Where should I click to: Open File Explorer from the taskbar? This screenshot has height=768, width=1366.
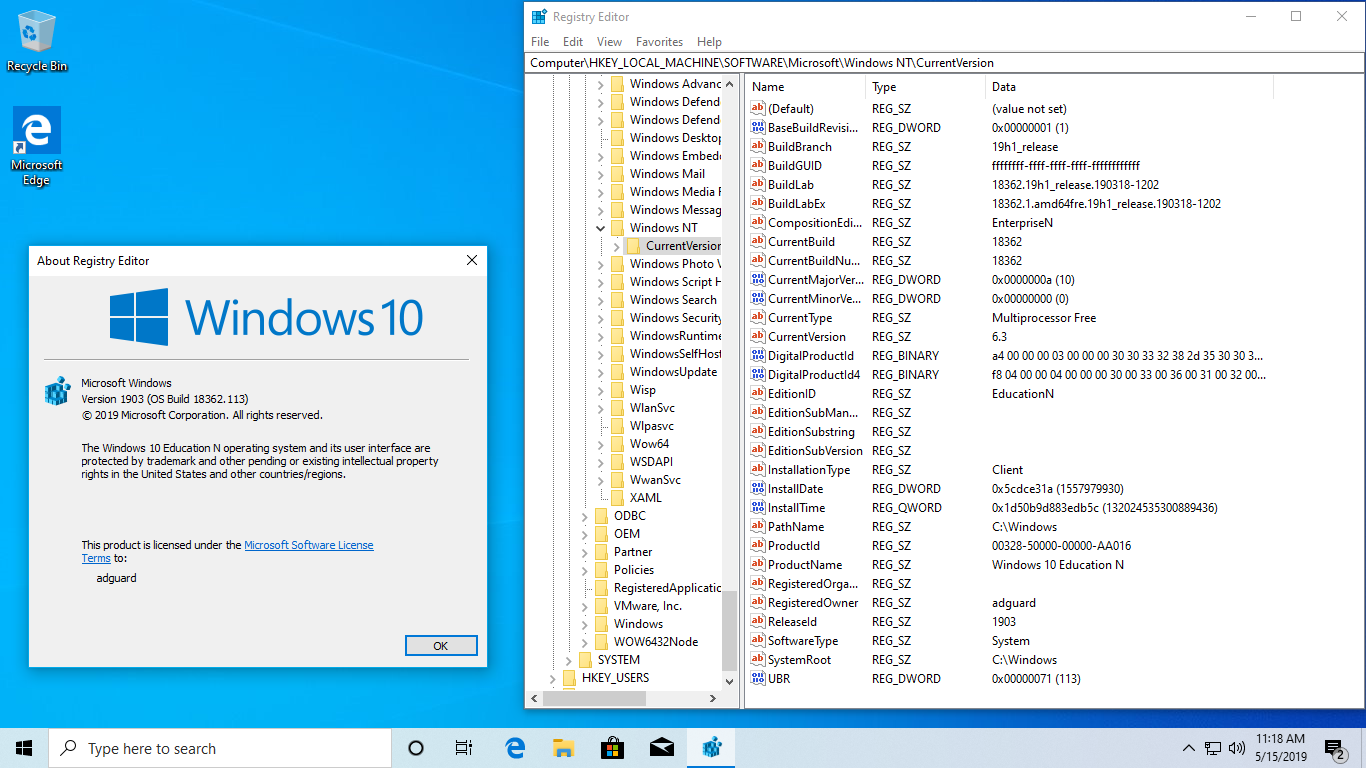pos(564,748)
